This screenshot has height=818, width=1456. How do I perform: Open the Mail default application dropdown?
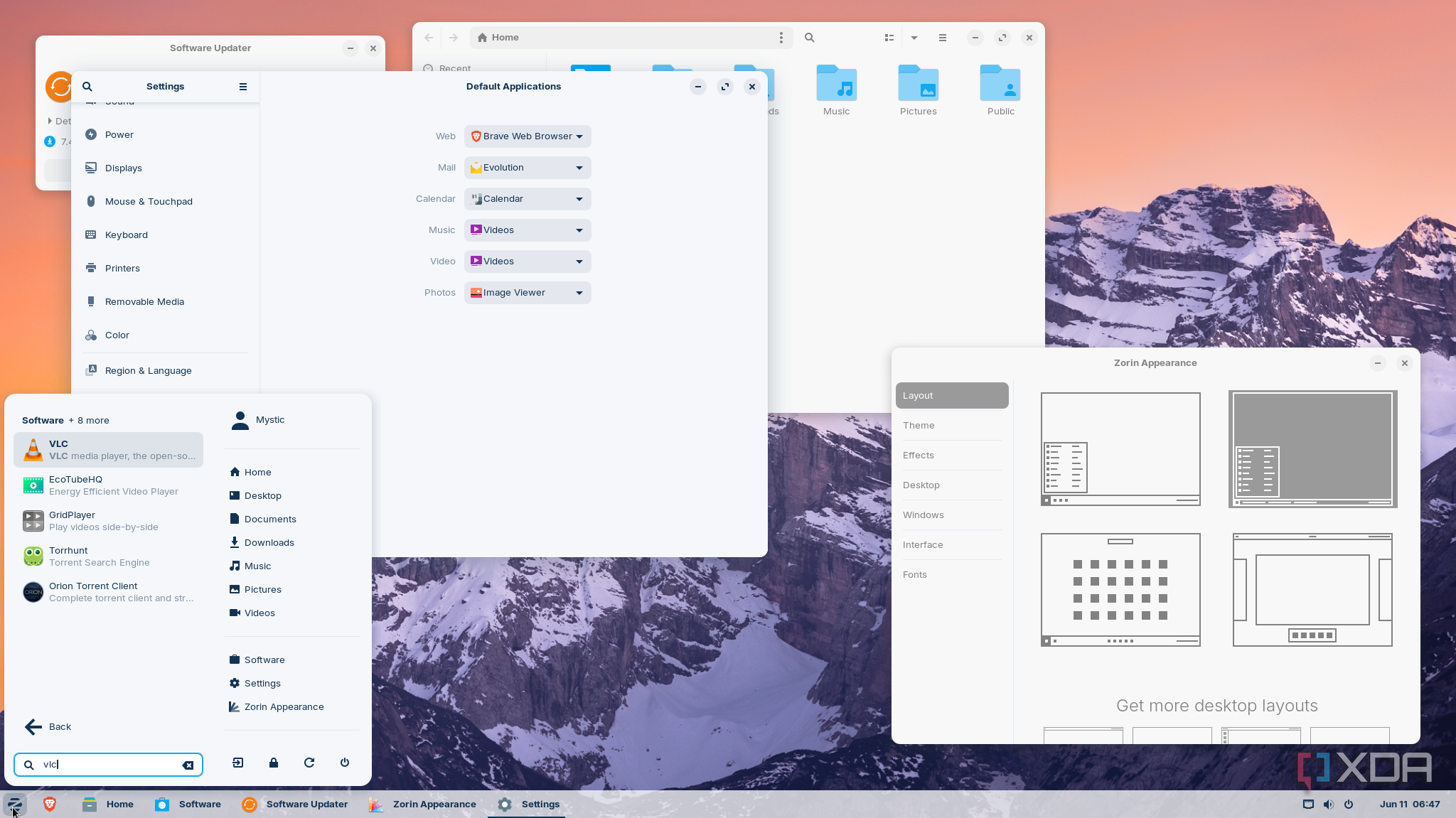pos(528,168)
